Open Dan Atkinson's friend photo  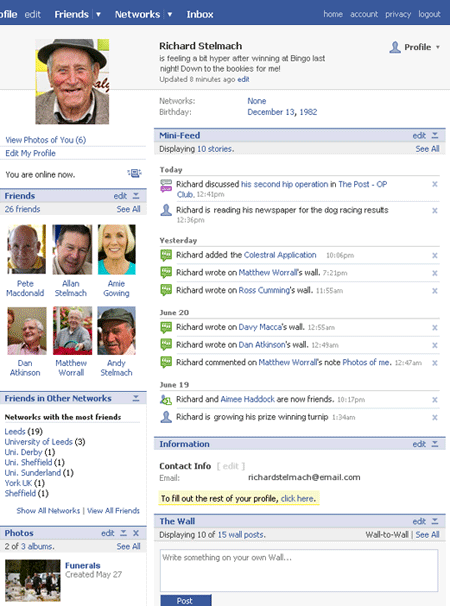pos(27,331)
